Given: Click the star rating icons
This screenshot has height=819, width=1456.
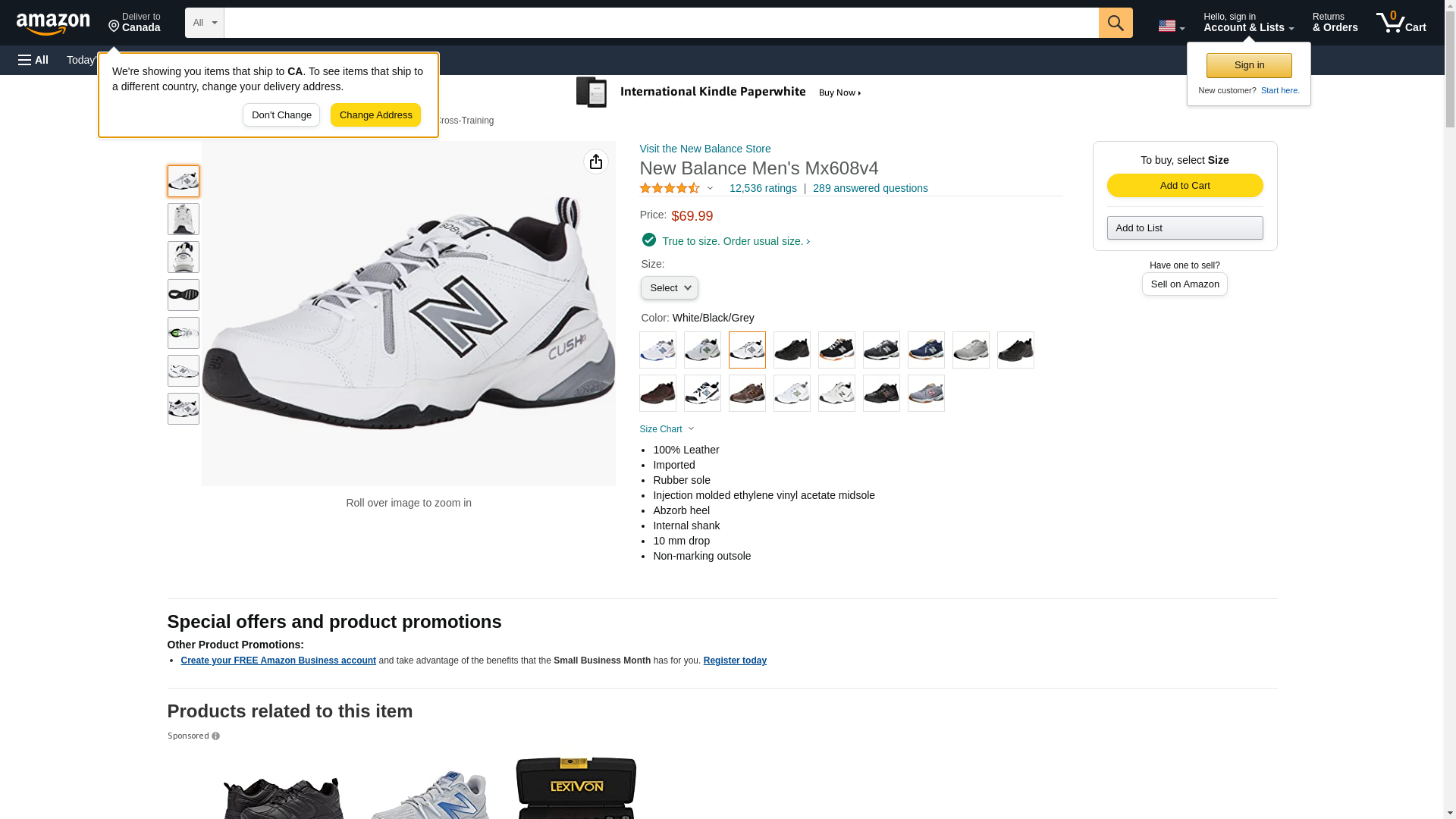Looking at the screenshot, I should pyautogui.click(x=670, y=188).
